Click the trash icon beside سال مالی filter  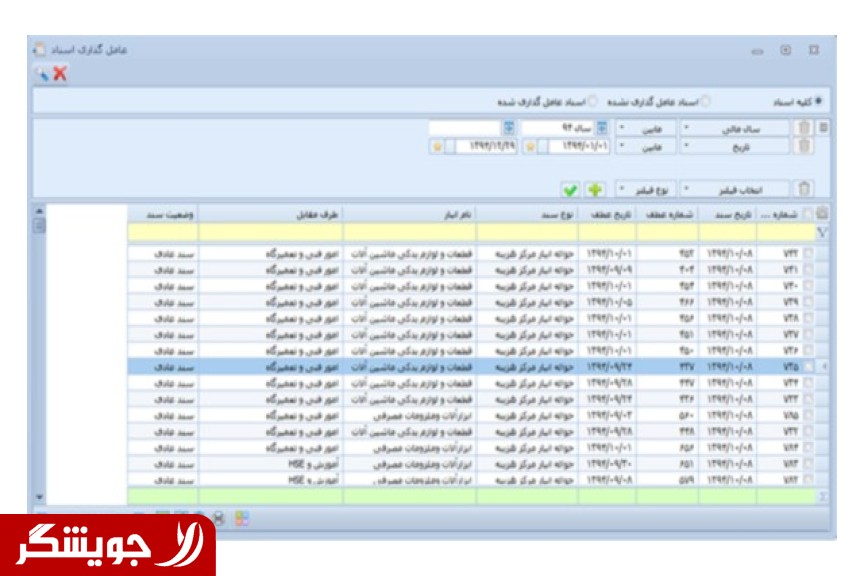point(804,128)
